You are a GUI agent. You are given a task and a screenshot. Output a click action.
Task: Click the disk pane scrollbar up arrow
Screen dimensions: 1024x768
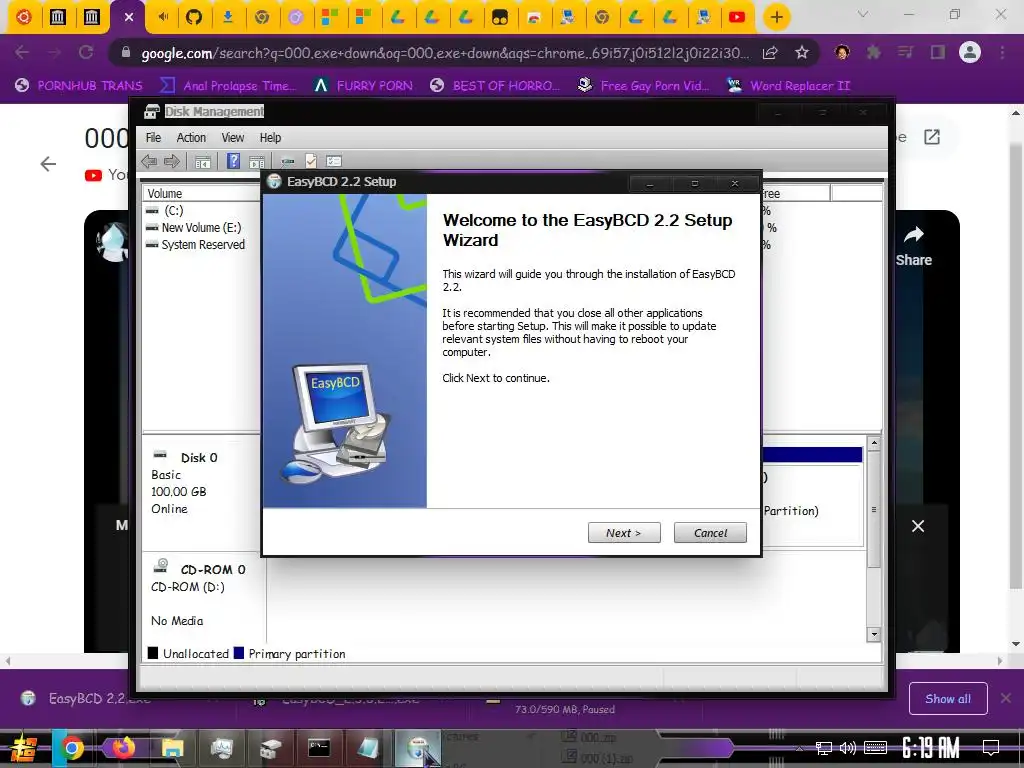pyautogui.click(x=874, y=443)
